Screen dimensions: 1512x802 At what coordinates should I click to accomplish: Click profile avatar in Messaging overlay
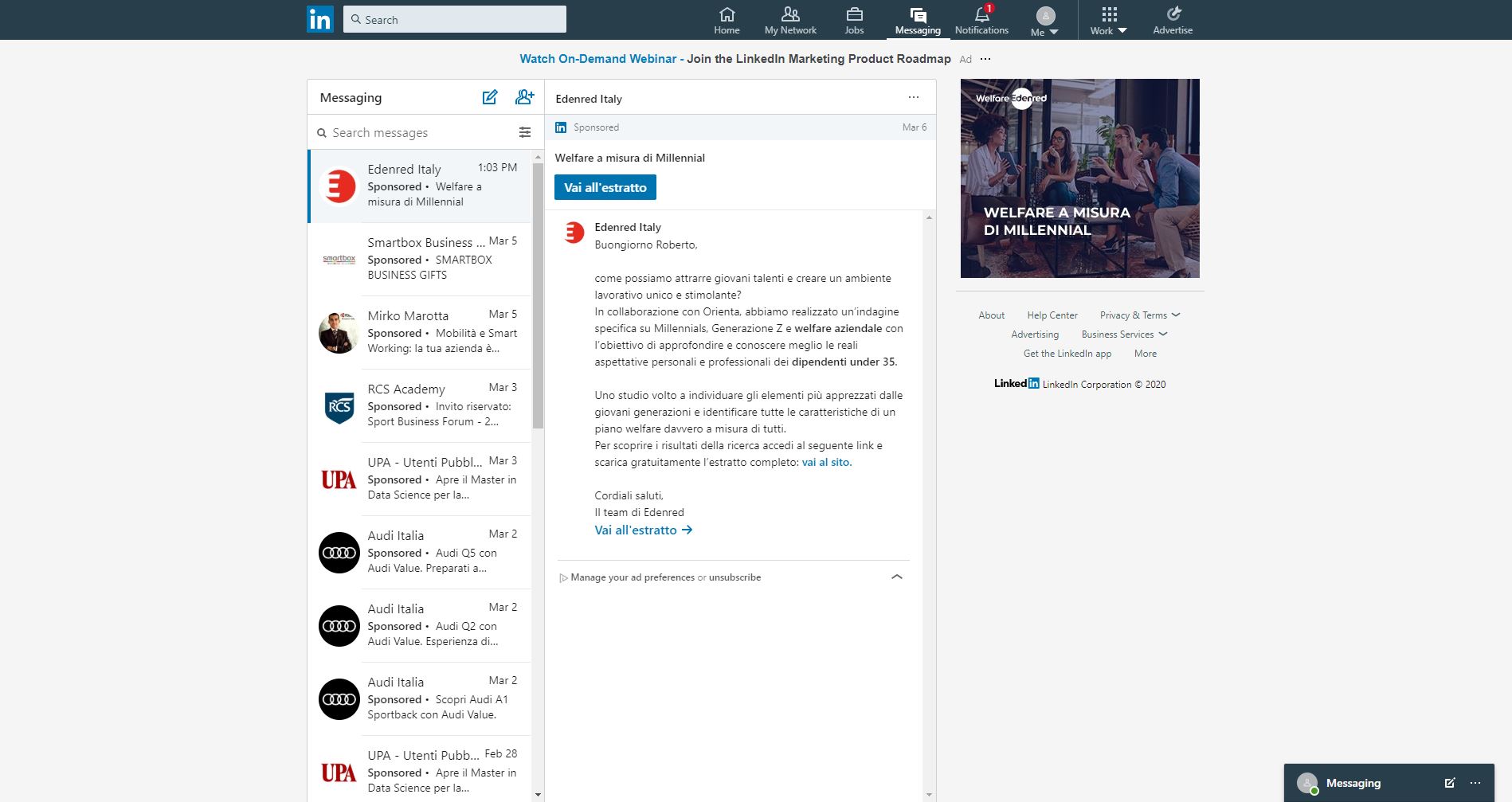[1307, 783]
